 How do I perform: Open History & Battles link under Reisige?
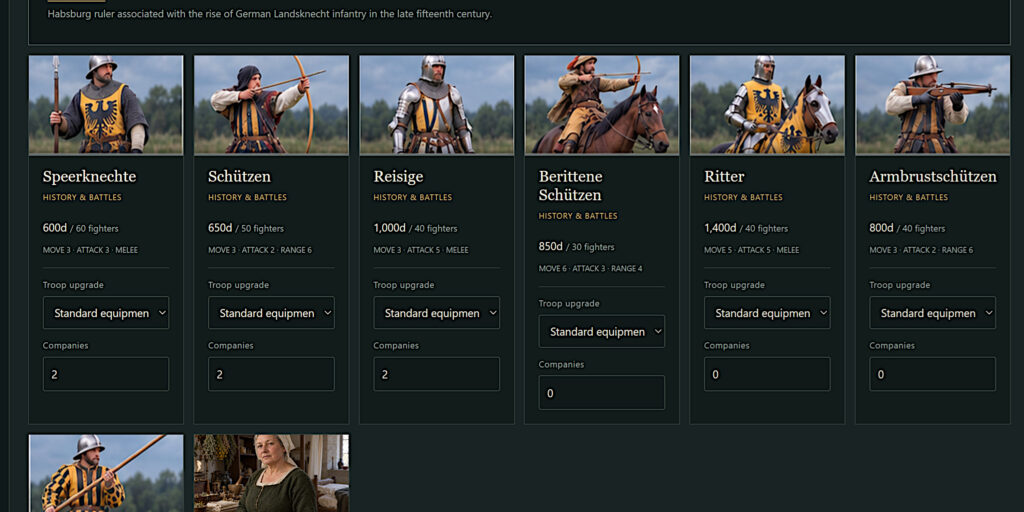[x=413, y=197]
